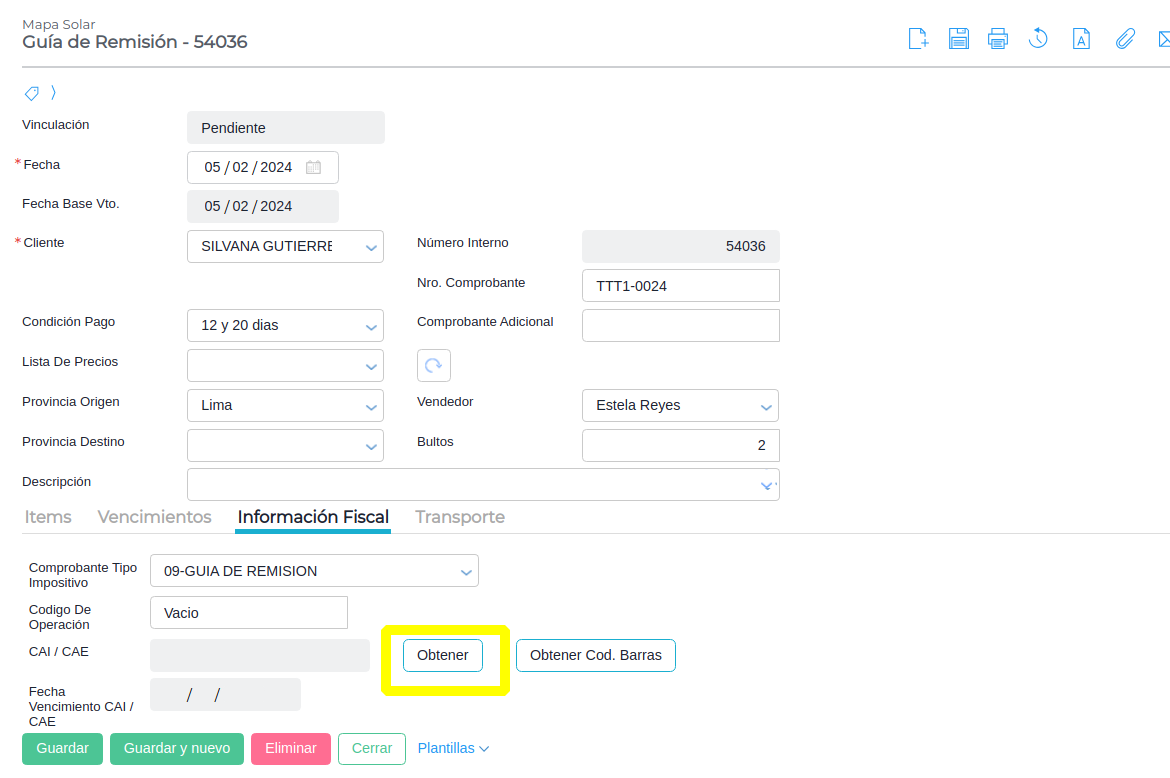The image size is (1170, 778).
Task: Click the floppy disk save icon
Action: point(958,39)
